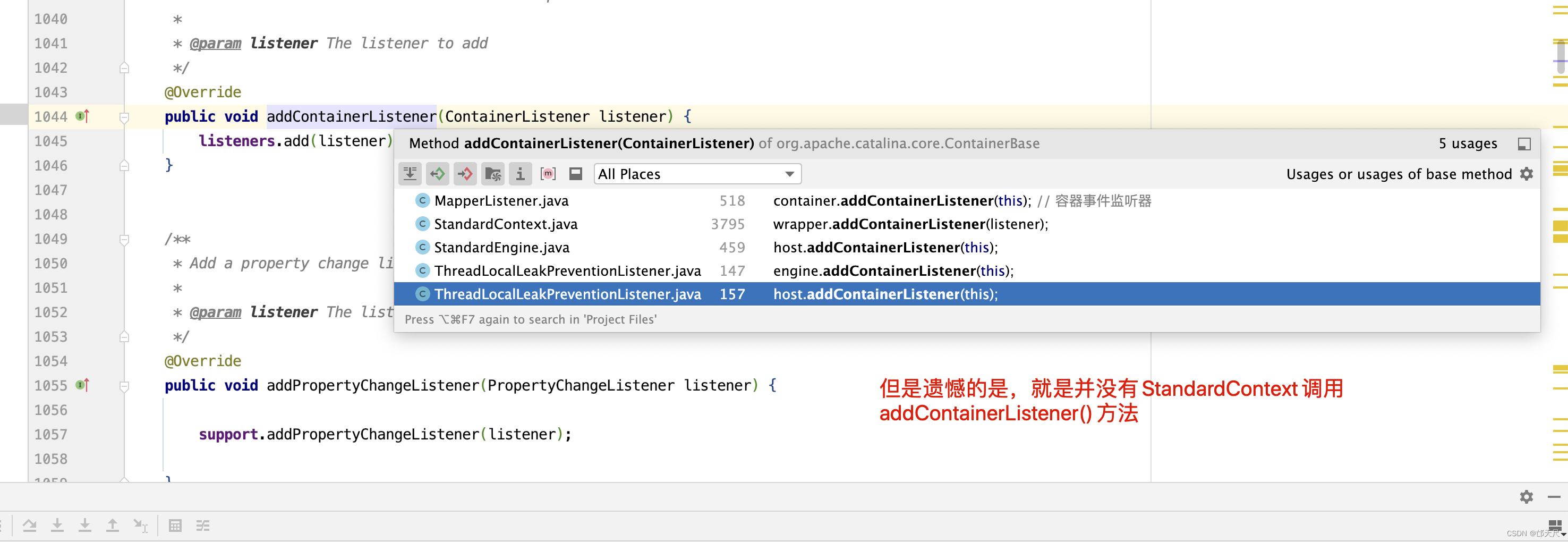Click the Trace Current Stream Chain icon

point(203,526)
